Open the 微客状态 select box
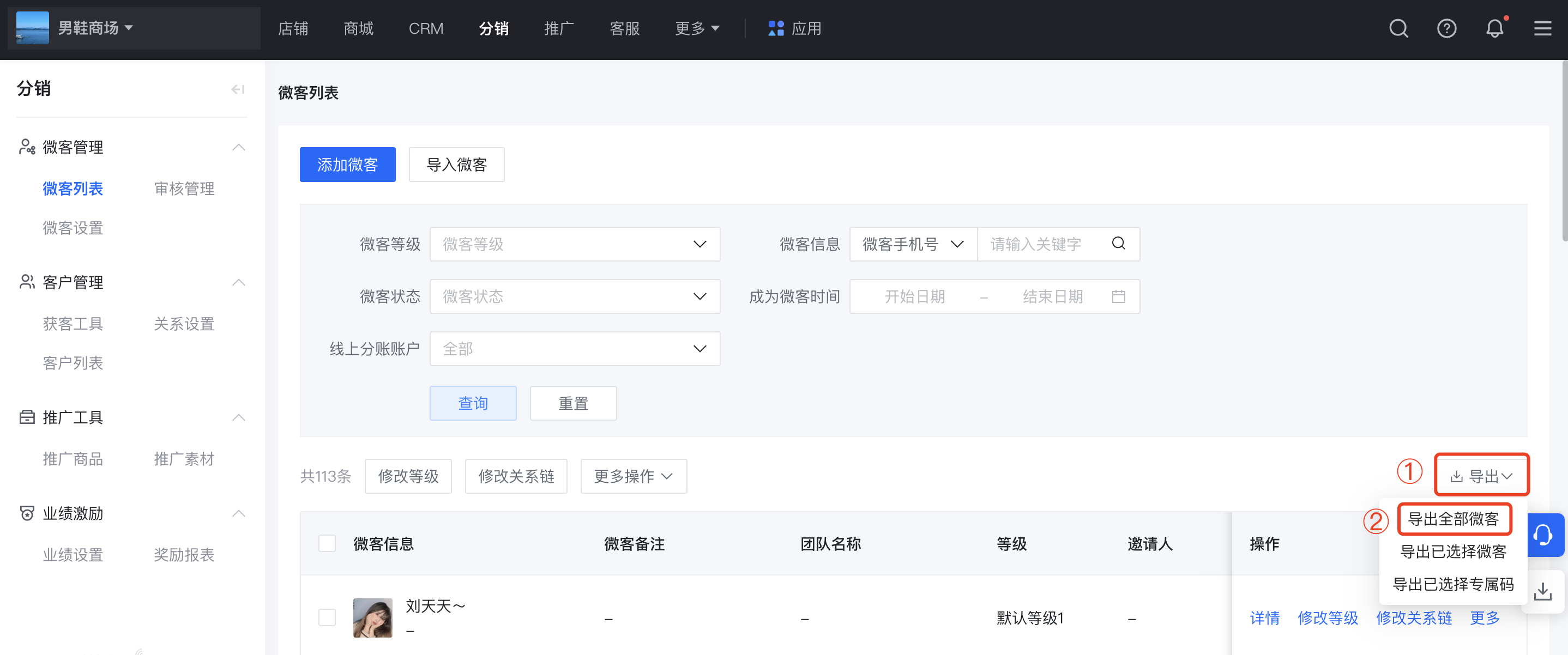Screen dimensions: 1568x655 (x=575, y=296)
